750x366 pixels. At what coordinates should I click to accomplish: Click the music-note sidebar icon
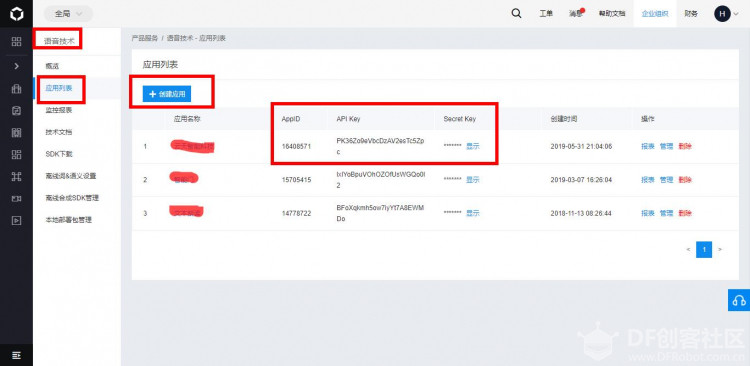pyautogui.click(x=16, y=111)
